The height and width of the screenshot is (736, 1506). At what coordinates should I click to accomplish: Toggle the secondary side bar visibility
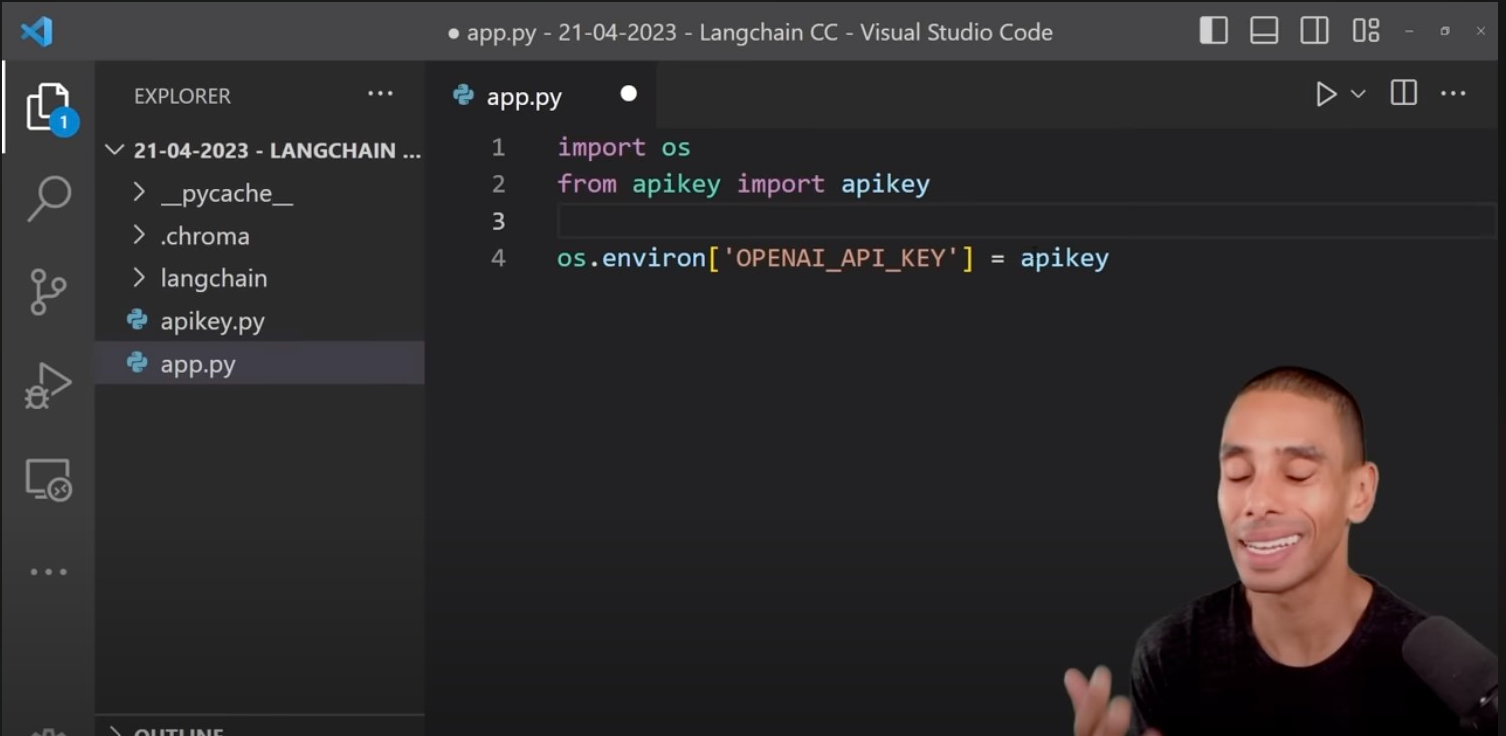(1314, 31)
